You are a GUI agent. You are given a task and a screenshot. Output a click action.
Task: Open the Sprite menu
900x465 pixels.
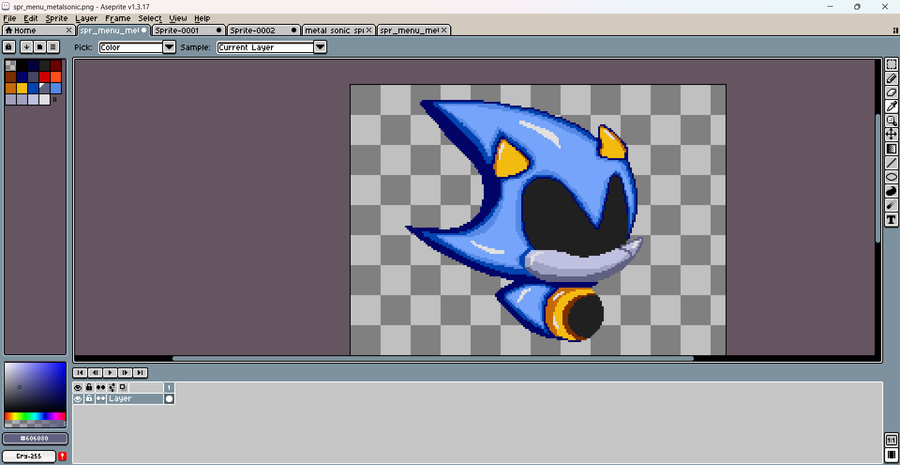[57, 18]
